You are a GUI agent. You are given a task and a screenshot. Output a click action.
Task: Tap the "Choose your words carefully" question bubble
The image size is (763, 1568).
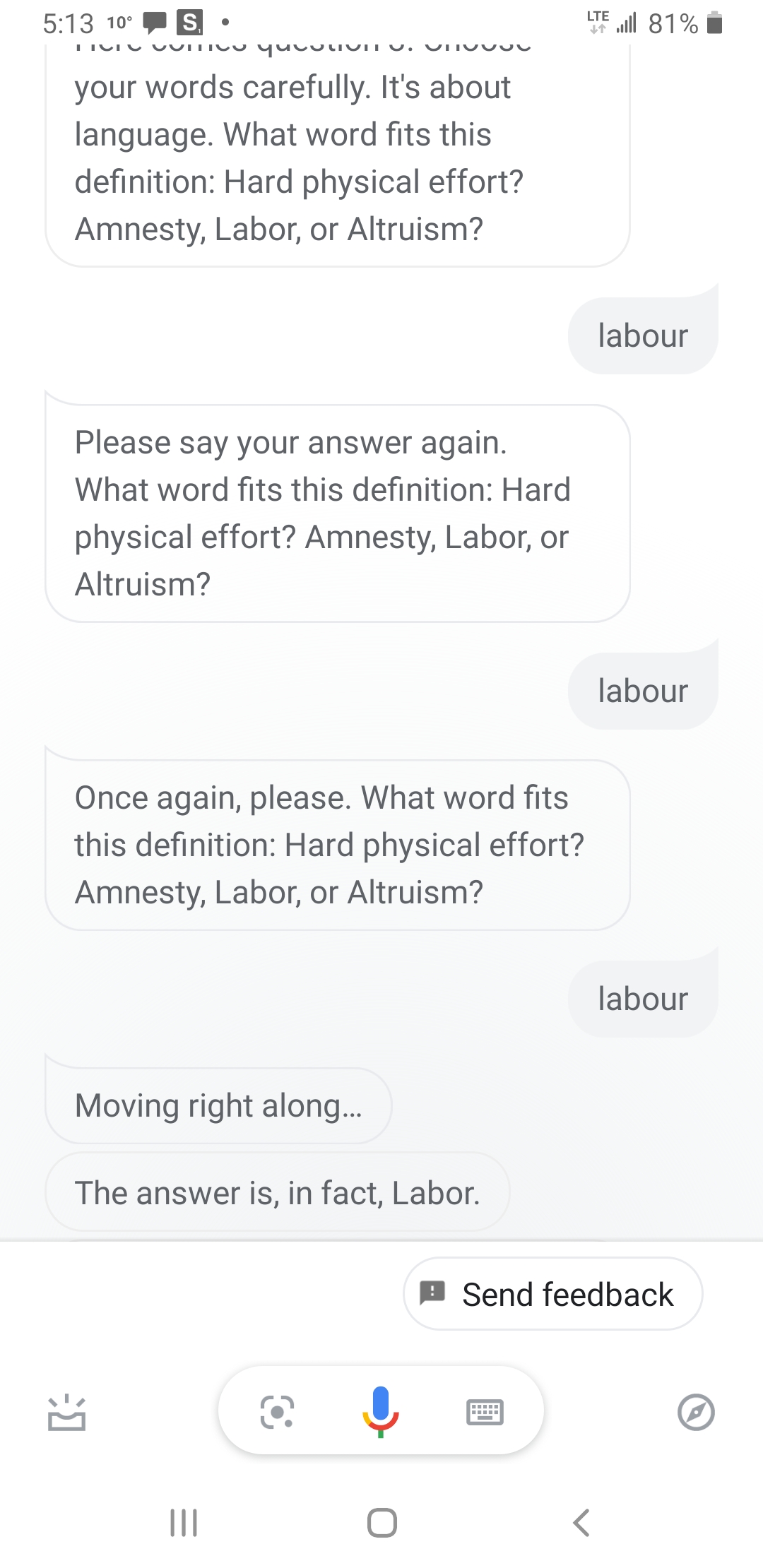[337, 155]
